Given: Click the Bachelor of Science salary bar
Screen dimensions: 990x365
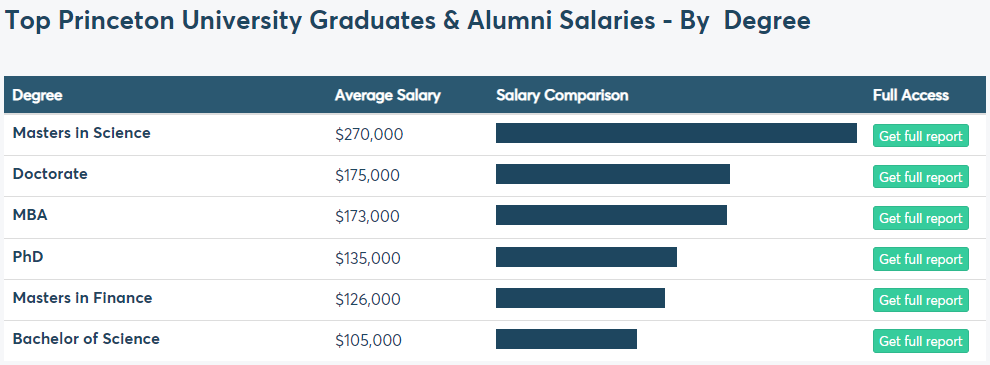Looking at the screenshot, I should point(566,339).
